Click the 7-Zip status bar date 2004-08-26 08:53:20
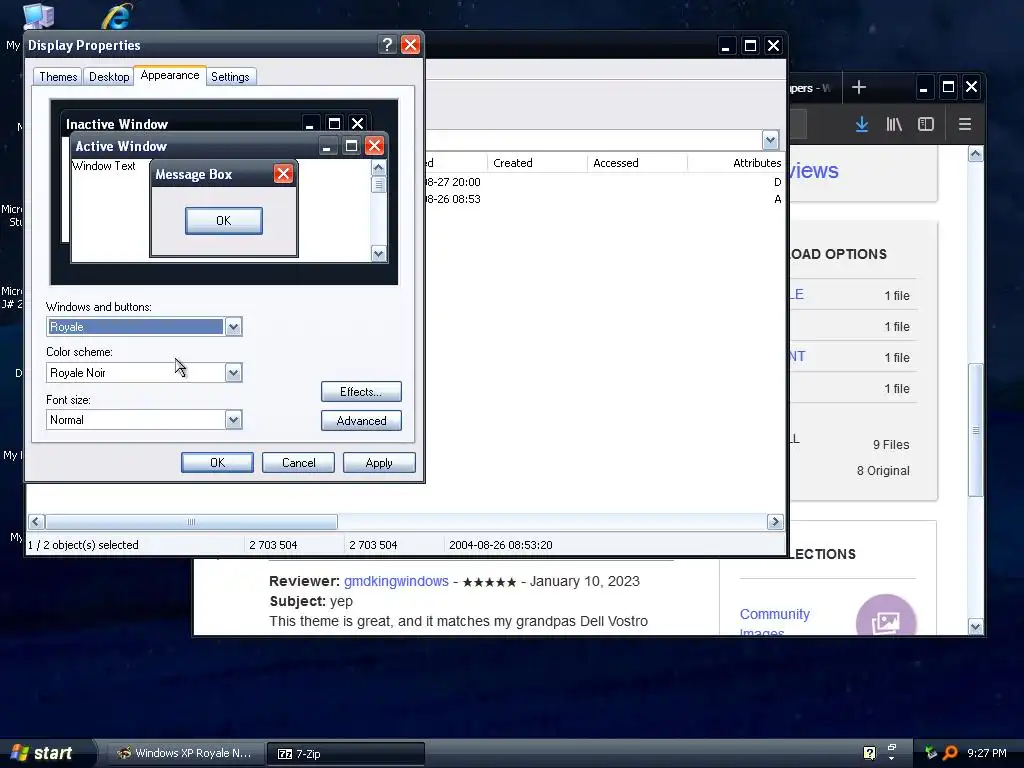This screenshot has width=1024, height=768. [x=501, y=545]
